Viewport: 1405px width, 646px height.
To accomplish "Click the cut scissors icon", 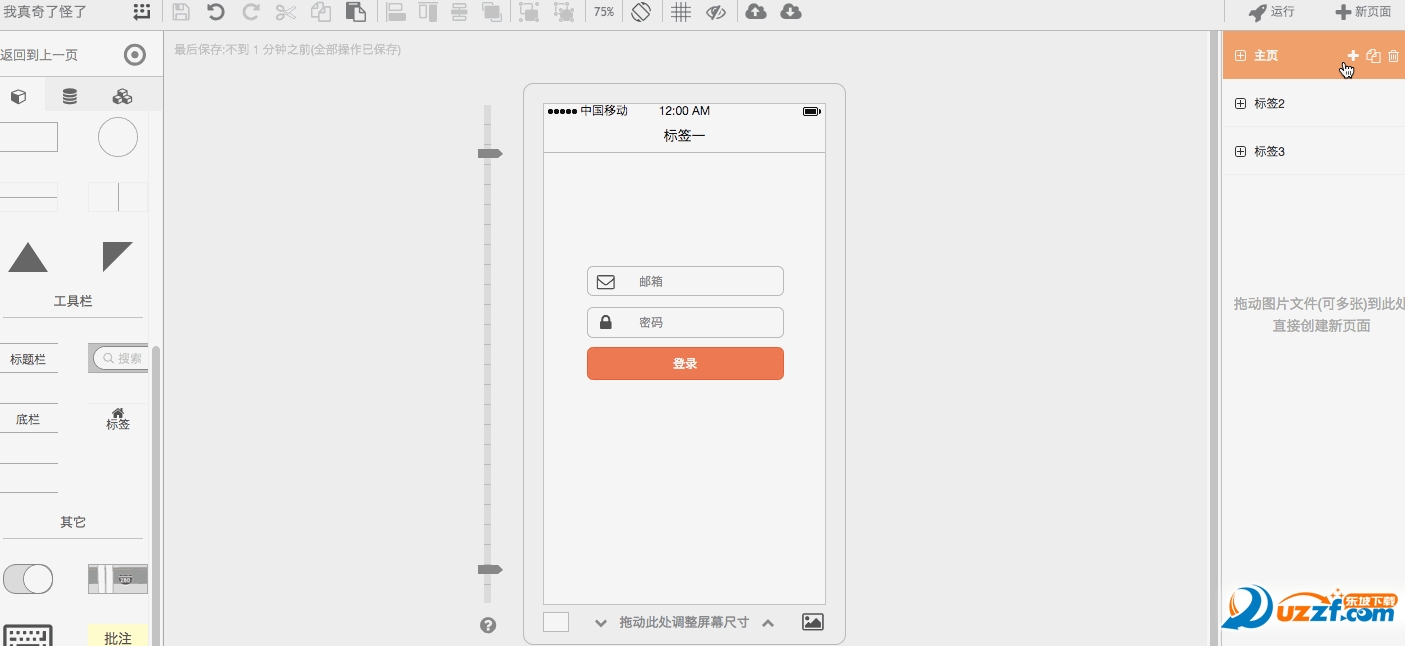I will coord(286,12).
